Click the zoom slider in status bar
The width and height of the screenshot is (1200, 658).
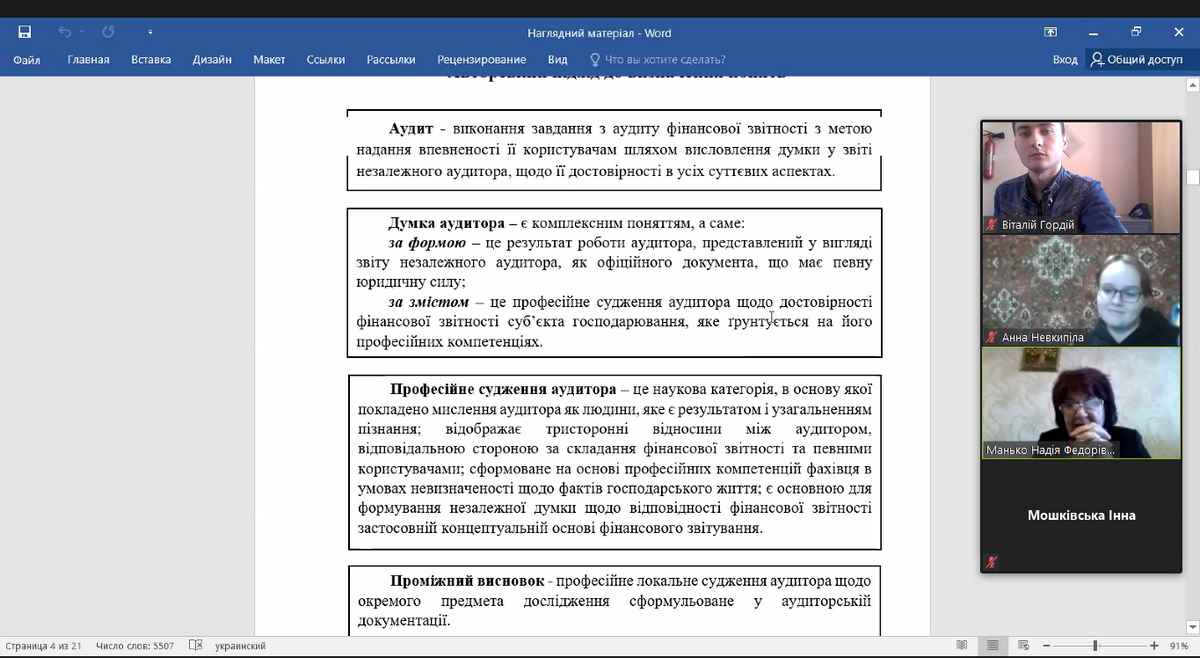click(x=1096, y=646)
